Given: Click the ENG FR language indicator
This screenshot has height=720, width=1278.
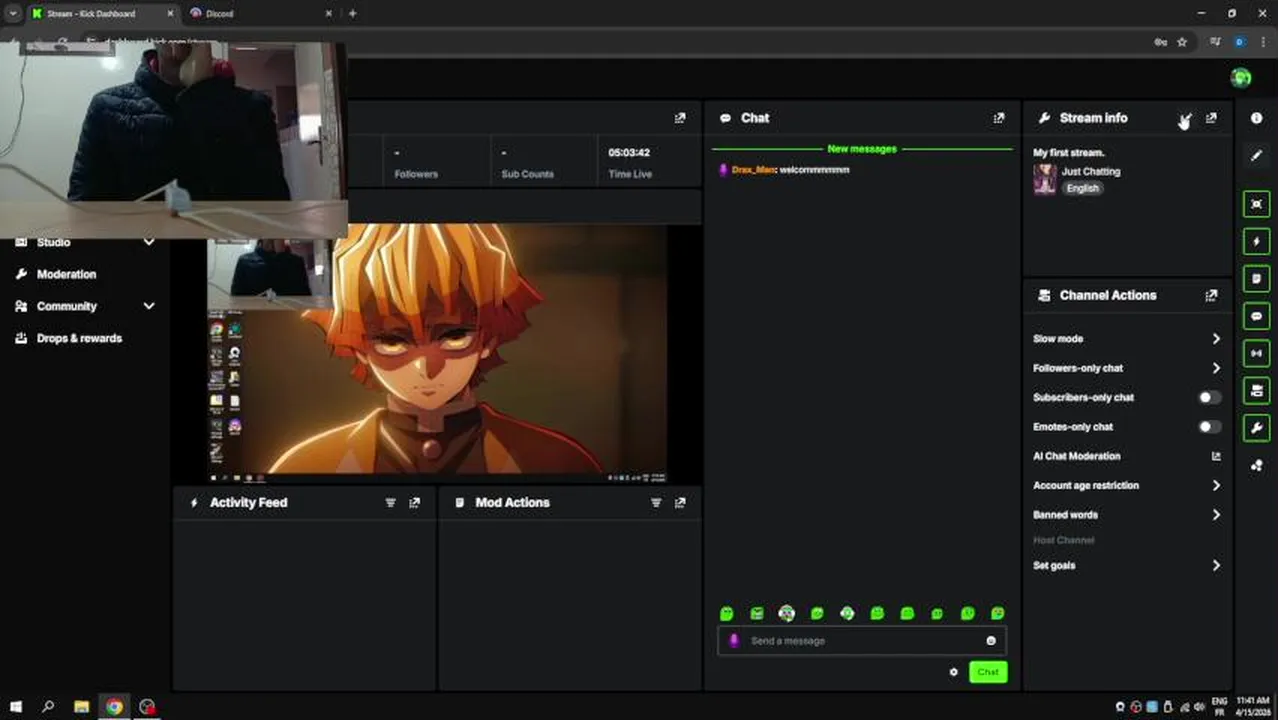Looking at the screenshot, I should (1219, 706).
